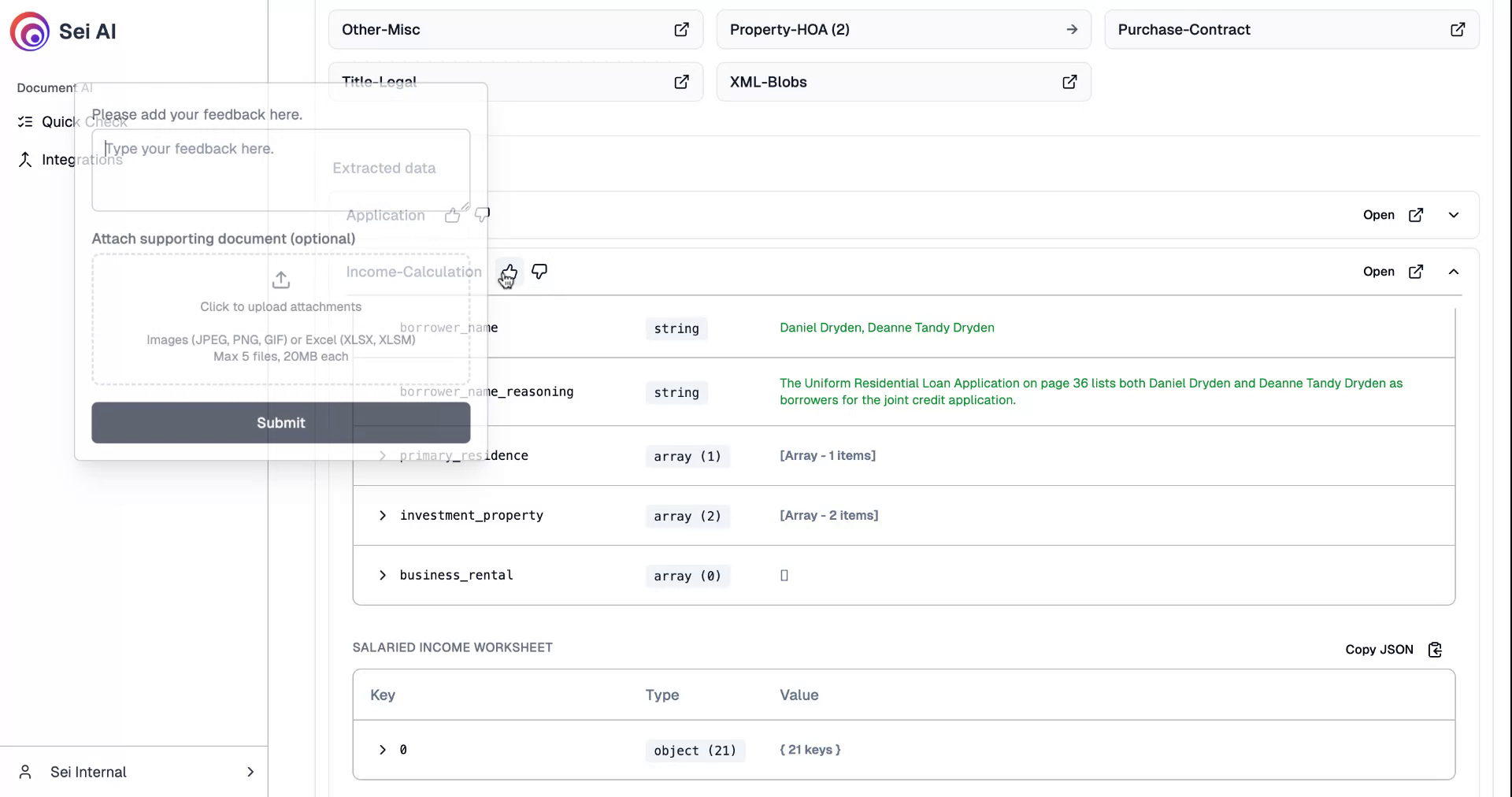The width and height of the screenshot is (1512, 797).
Task: Collapse the Income-Calculation section chevron
Action: point(1454,272)
